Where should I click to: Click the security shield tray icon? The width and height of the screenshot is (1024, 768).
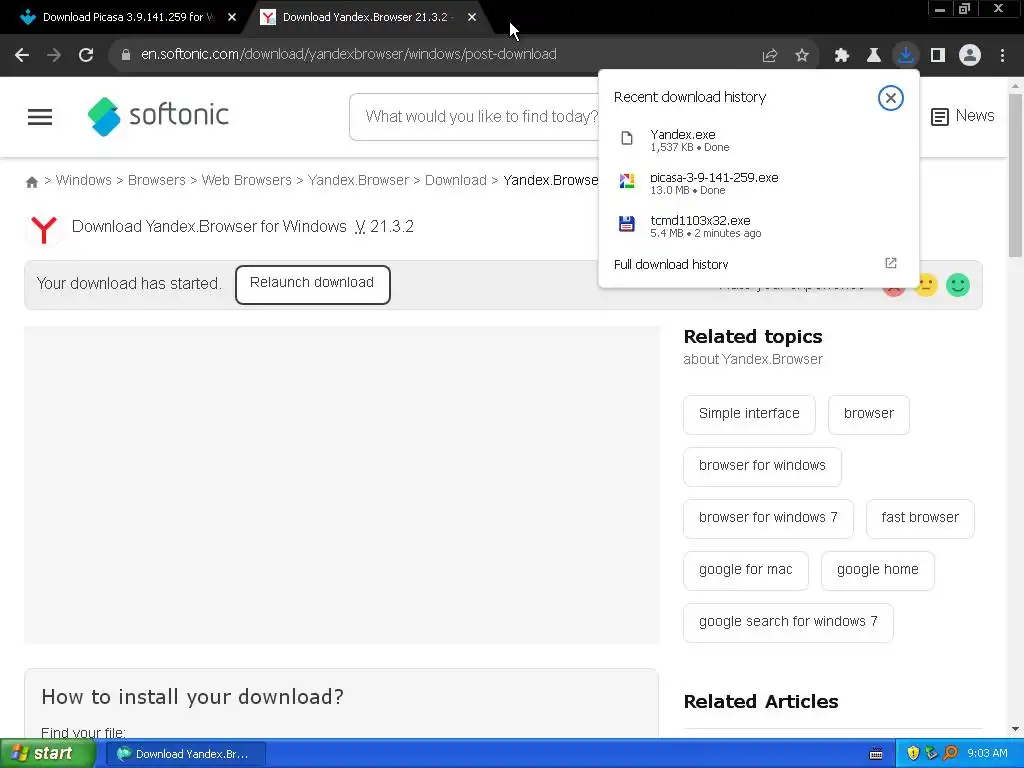[x=912, y=754]
